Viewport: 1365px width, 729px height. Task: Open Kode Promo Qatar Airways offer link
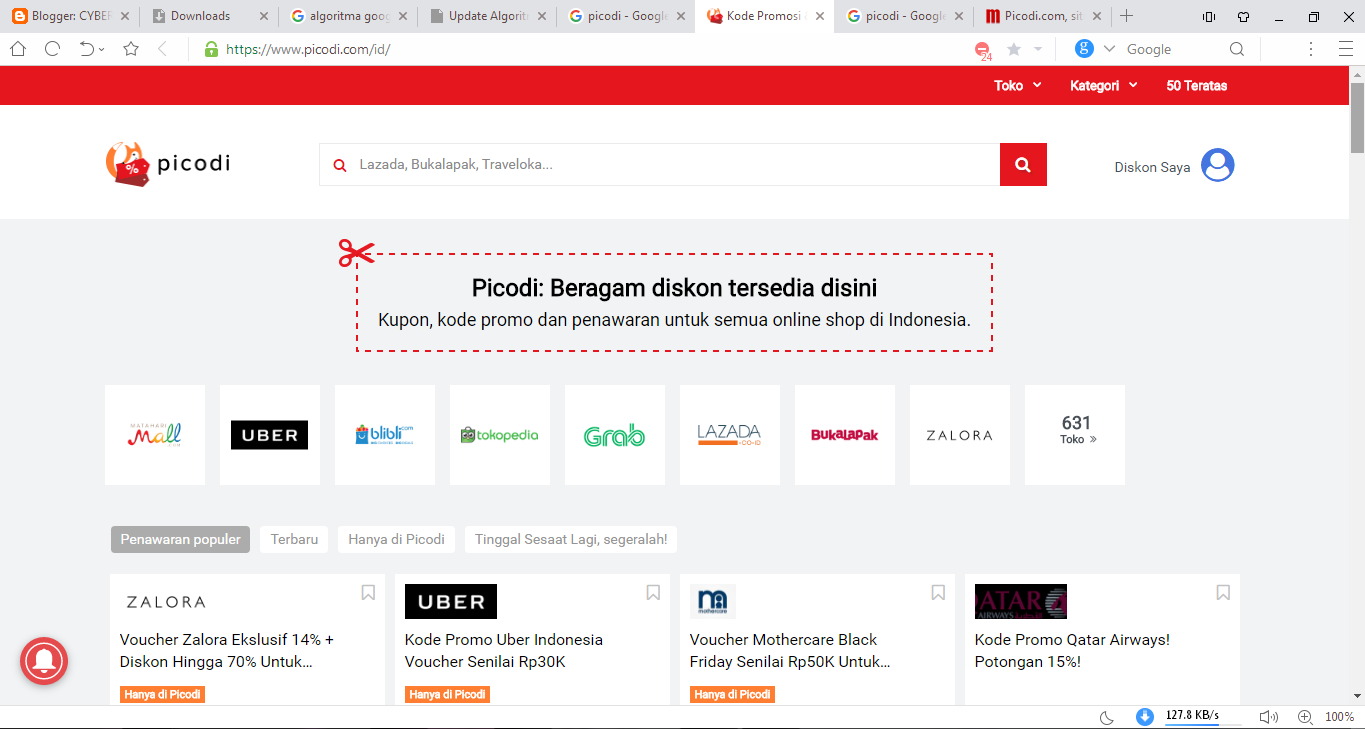[1072, 650]
